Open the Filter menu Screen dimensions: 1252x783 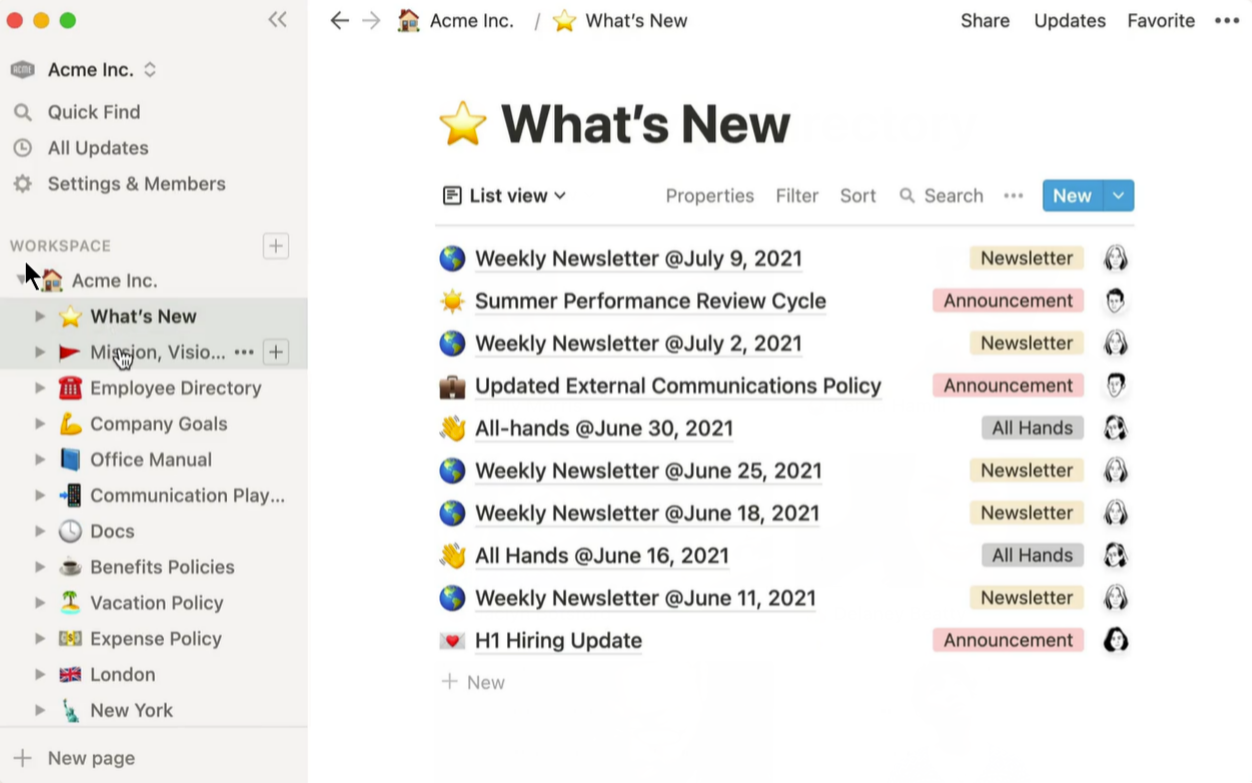point(797,196)
